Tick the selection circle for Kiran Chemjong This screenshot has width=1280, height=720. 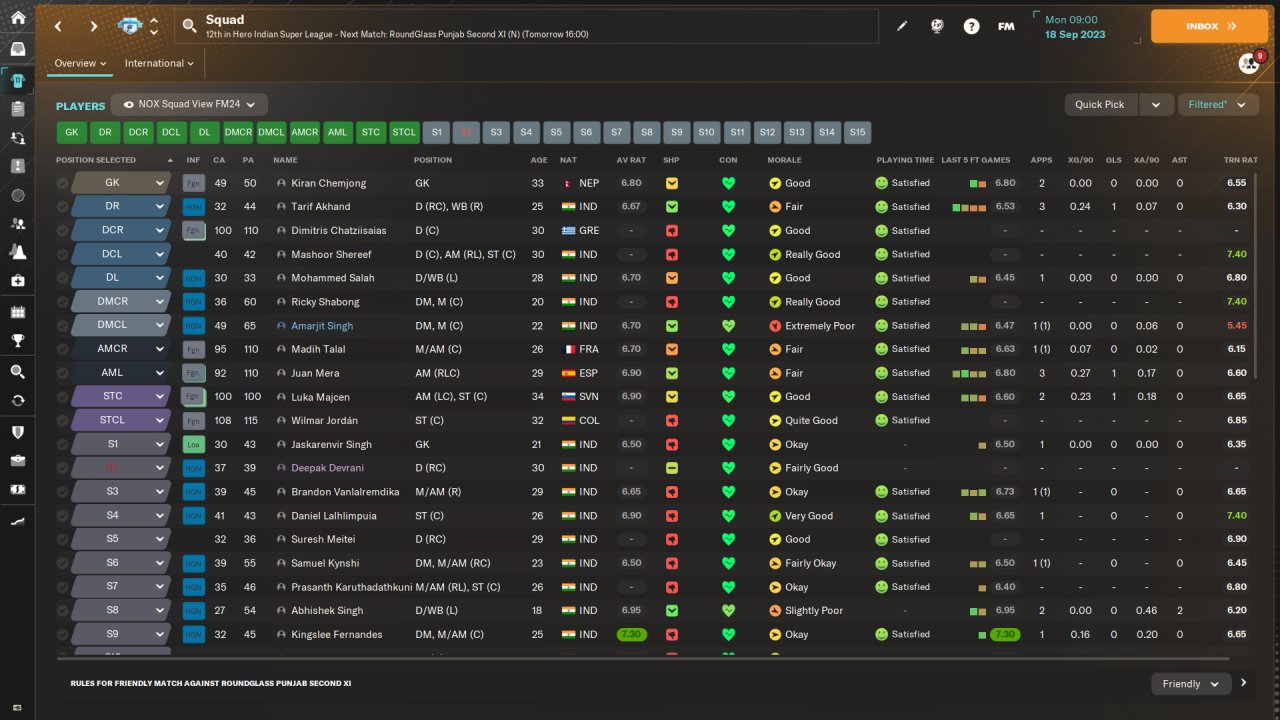tap(63, 183)
